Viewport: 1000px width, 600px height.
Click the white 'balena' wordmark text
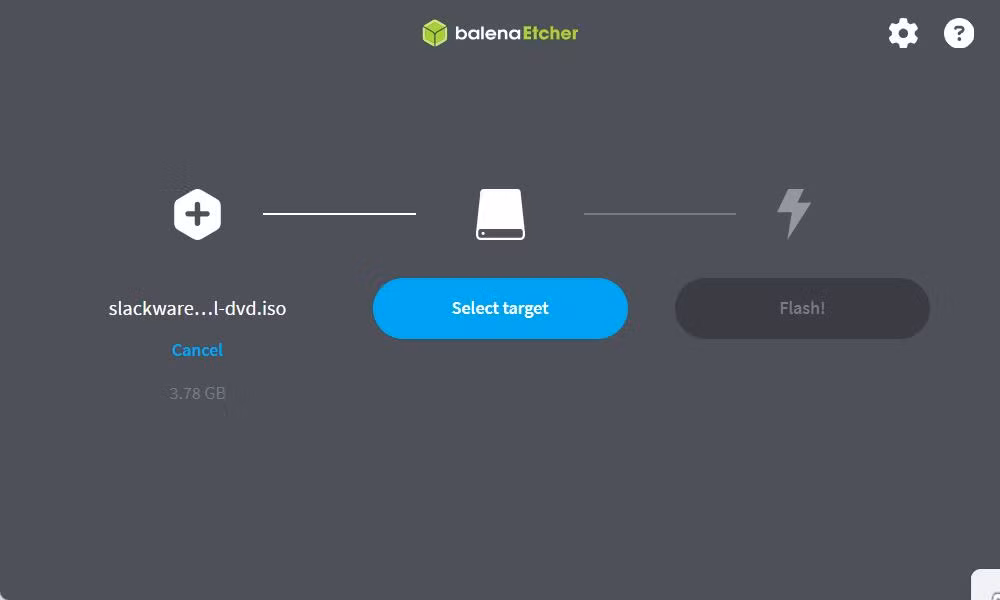point(488,33)
